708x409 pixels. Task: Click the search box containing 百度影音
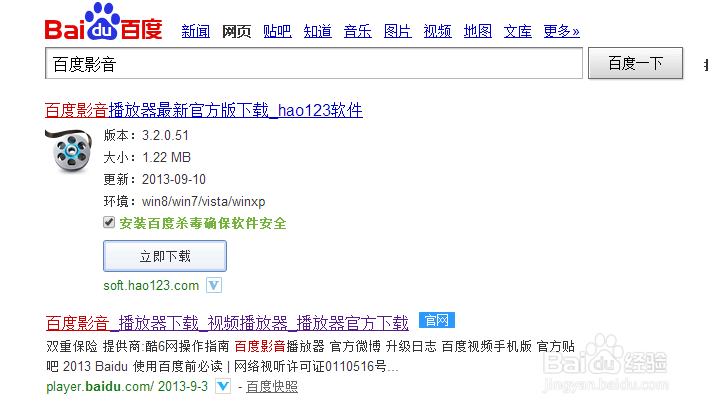(314, 63)
